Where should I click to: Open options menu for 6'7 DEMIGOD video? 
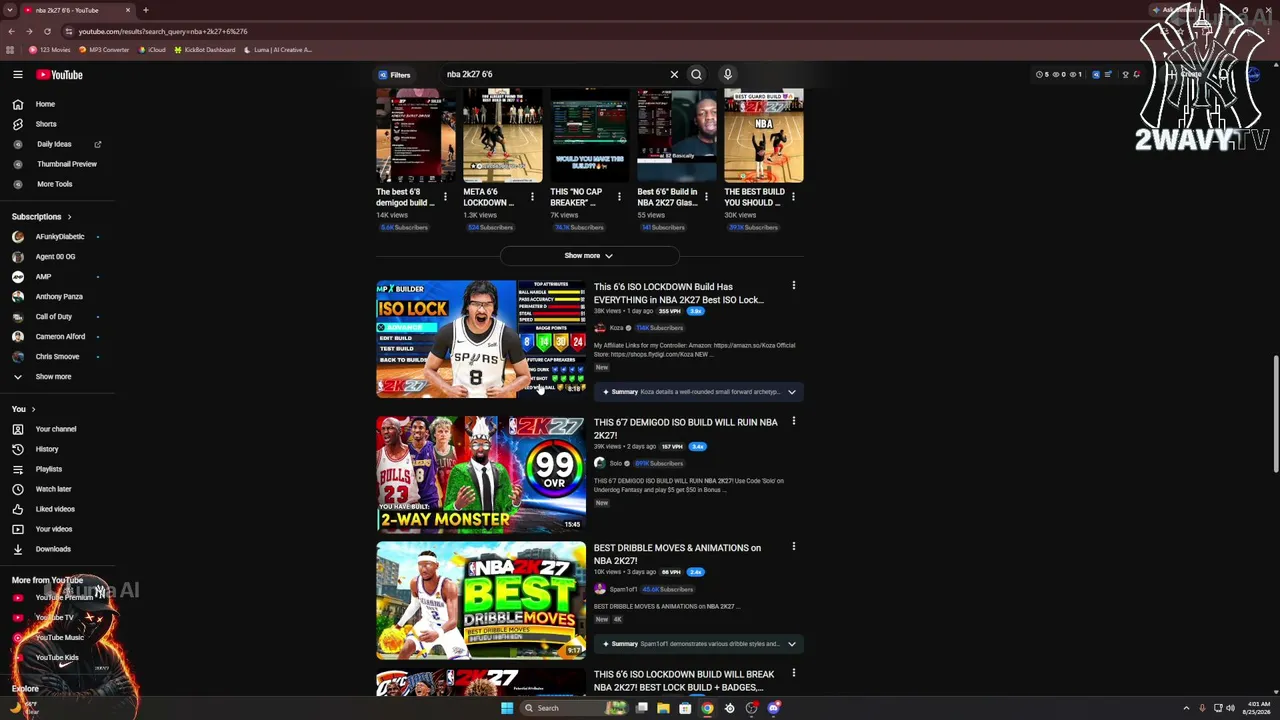click(794, 421)
